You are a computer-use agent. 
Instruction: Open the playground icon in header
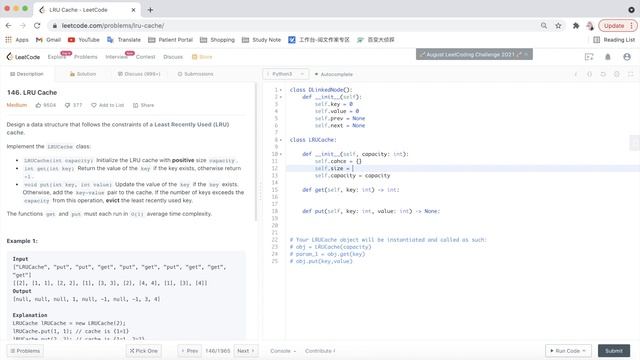[x=589, y=57]
